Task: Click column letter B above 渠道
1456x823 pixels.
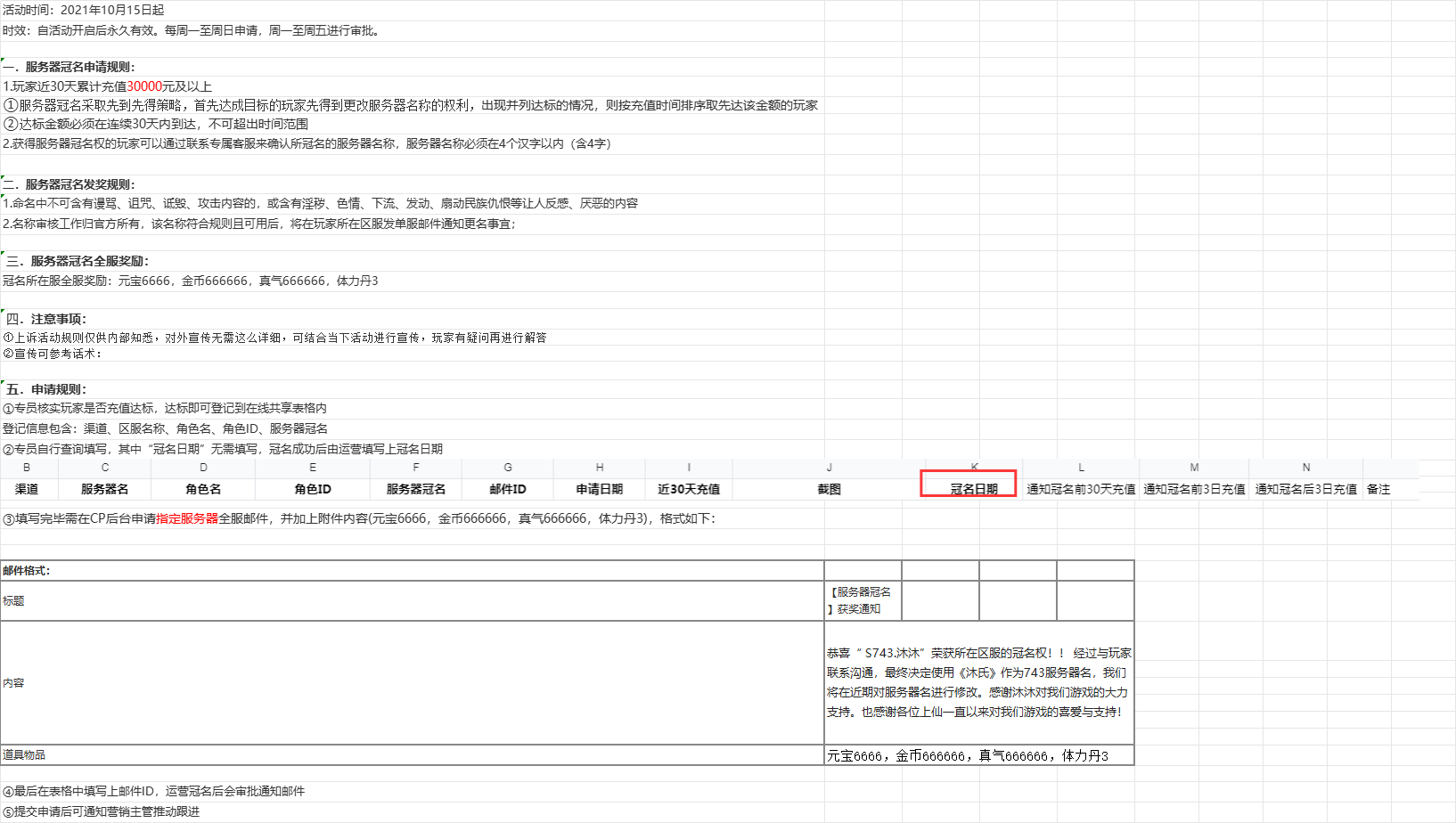Action: [x=27, y=468]
